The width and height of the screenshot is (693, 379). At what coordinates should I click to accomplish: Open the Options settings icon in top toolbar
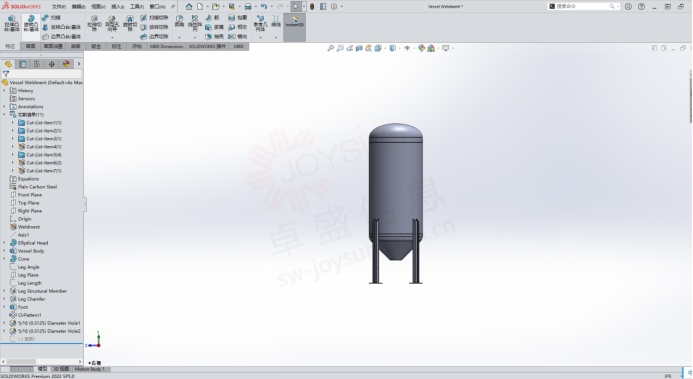(x=334, y=7)
